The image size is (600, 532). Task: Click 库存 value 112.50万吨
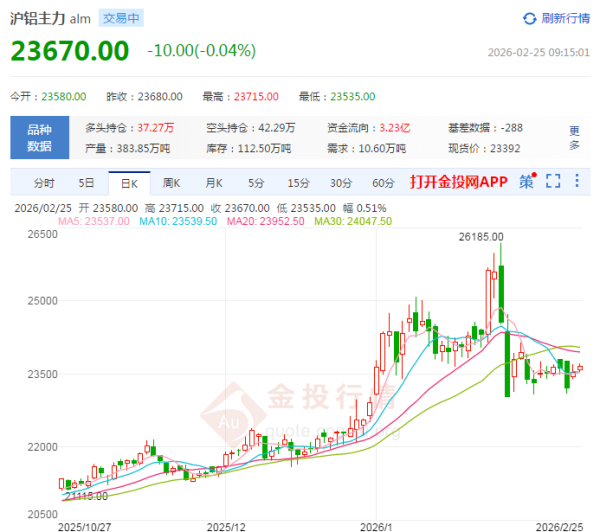[264, 149]
